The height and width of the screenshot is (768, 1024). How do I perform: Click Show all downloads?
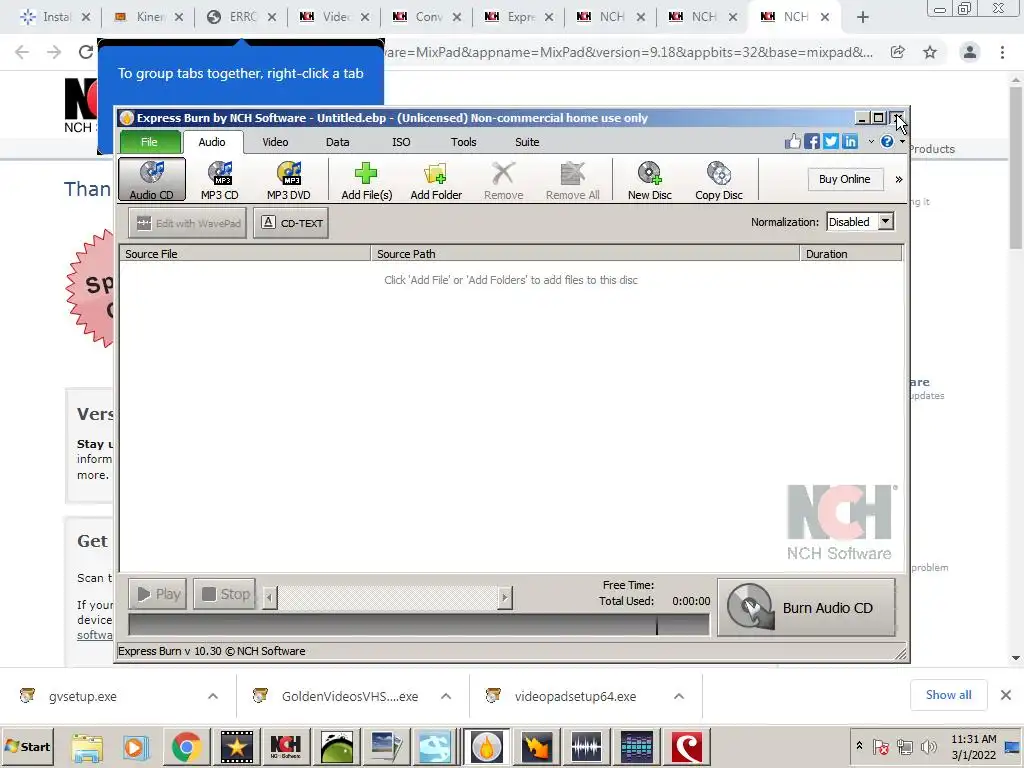pyautogui.click(x=948, y=696)
